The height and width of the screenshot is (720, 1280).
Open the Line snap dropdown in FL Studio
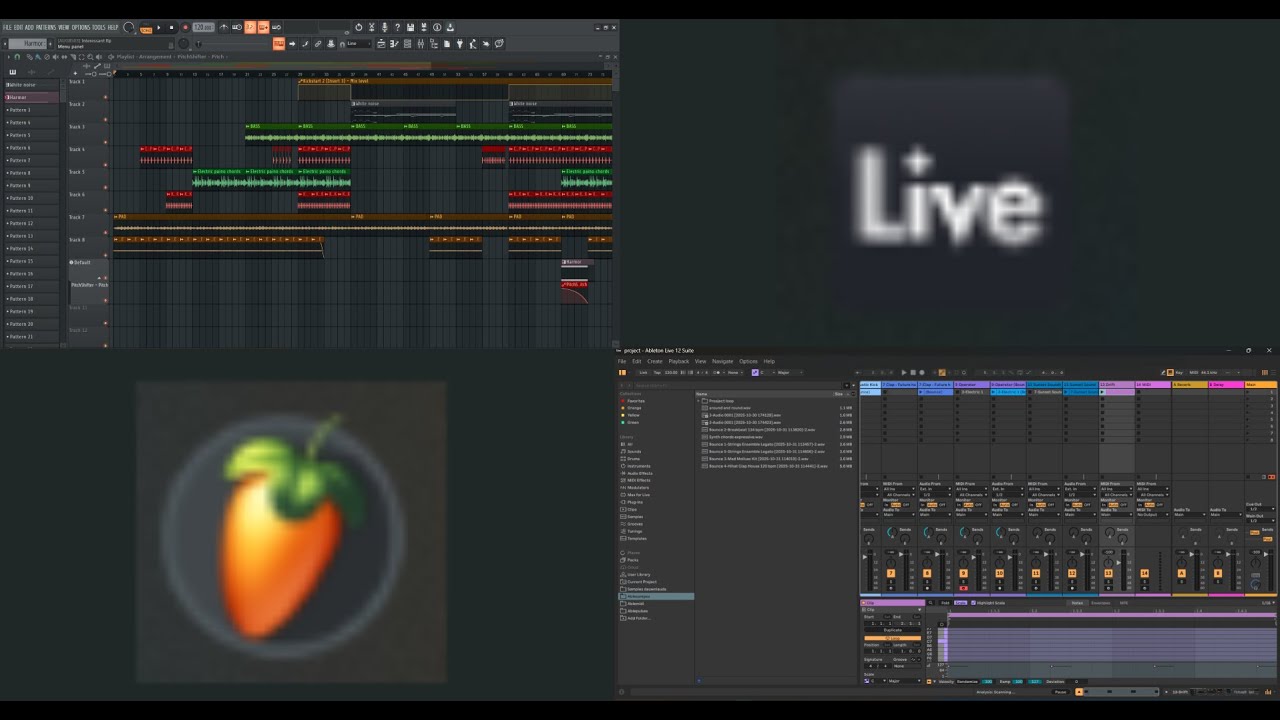358,43
